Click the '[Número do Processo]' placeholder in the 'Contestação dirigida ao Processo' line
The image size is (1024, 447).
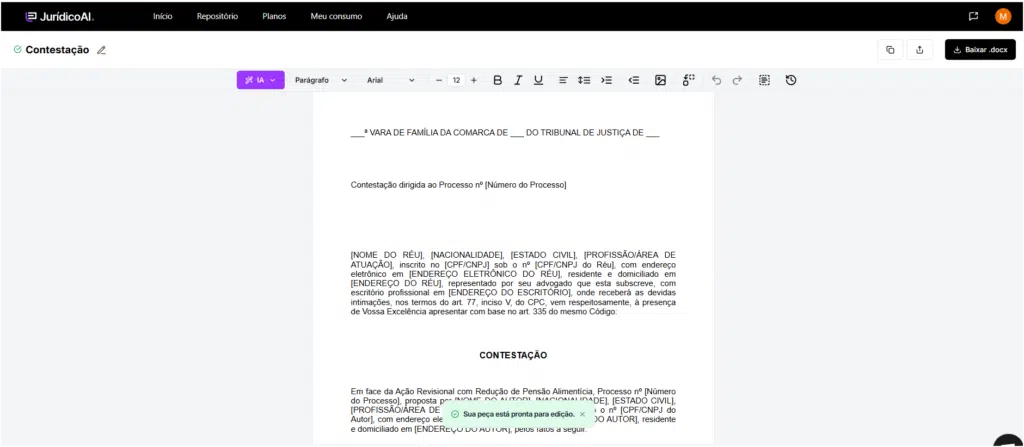526,185
